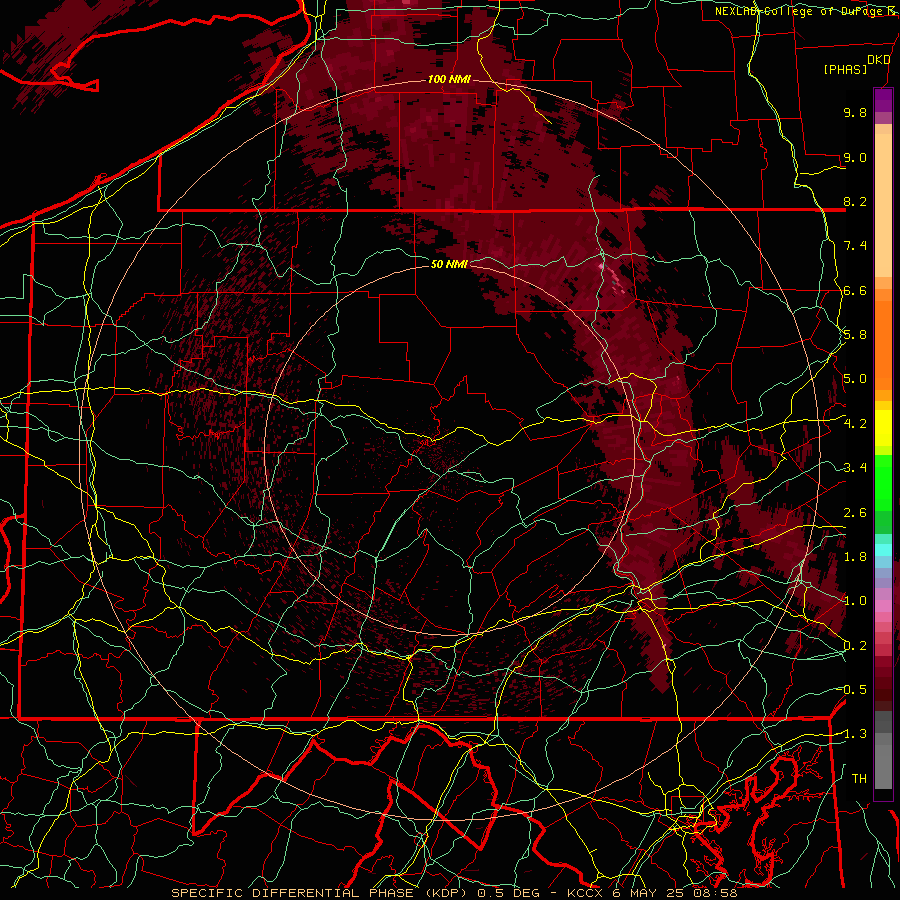Click the 0.2 value on the scale

[x=855, y=646]
